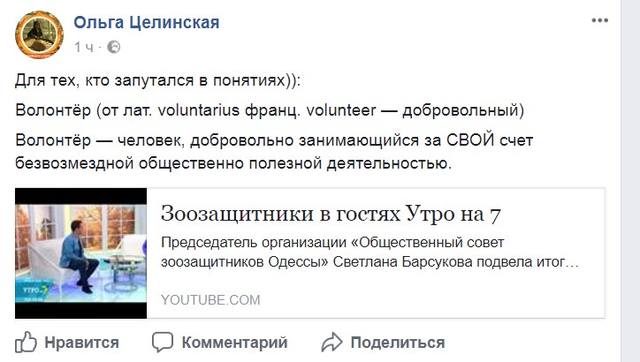The height and width of the screenshot is (362, 640).
Task: Open the post timestamp "1 ч"
Action: click(84, 47)
